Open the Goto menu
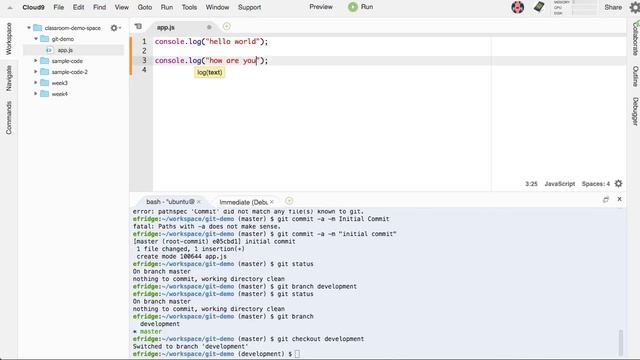 click(x=144, y=7)
